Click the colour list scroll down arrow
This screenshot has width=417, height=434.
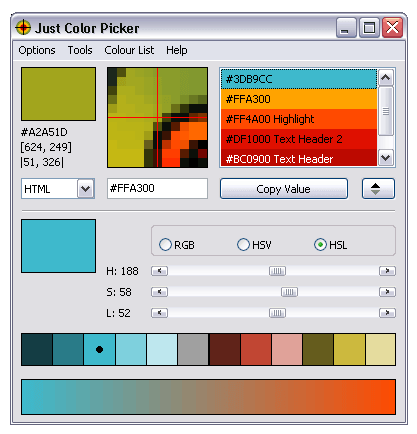pyautogui.click(x=386, y=158)
